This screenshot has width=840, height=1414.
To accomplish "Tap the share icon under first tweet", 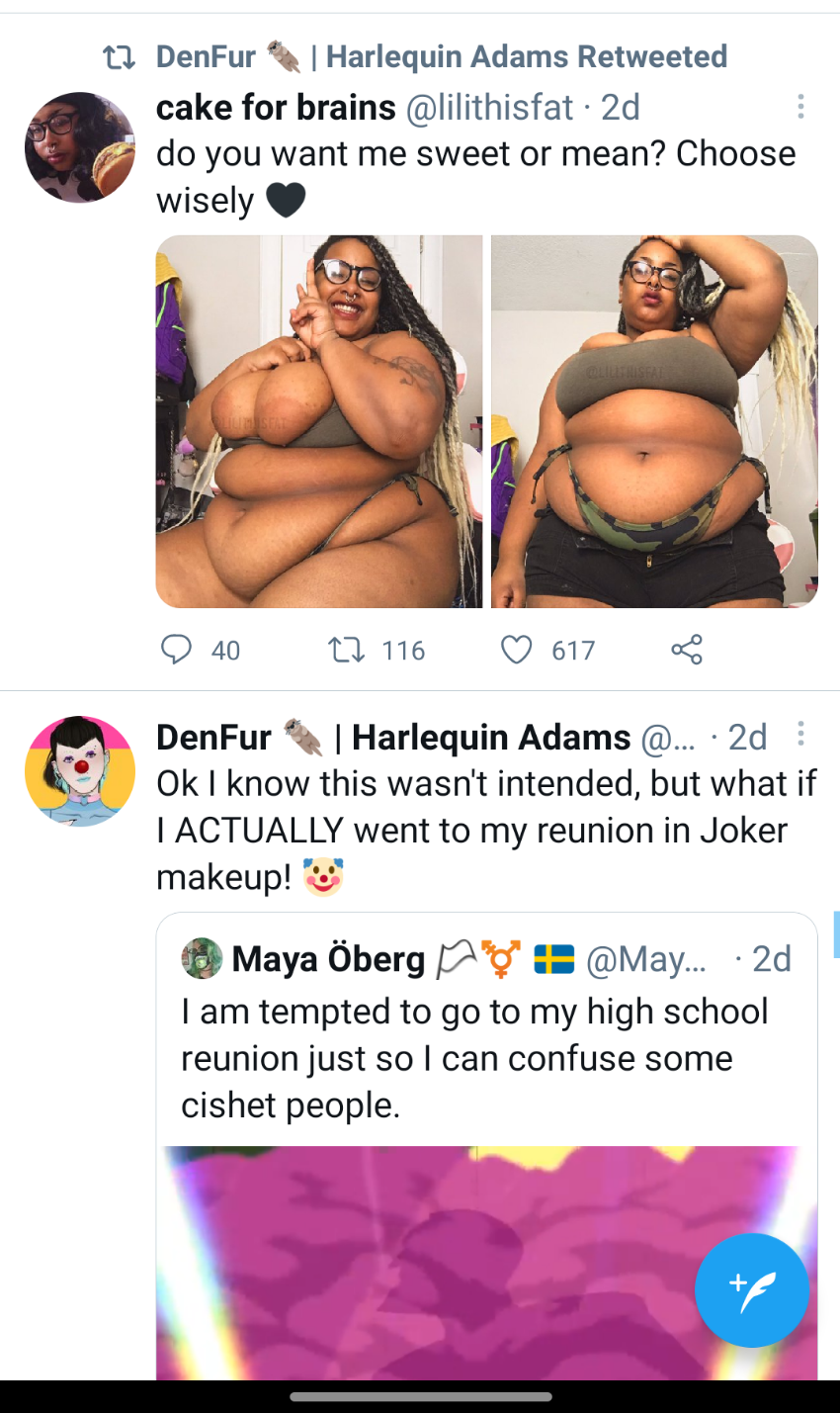I will point(686,650).
